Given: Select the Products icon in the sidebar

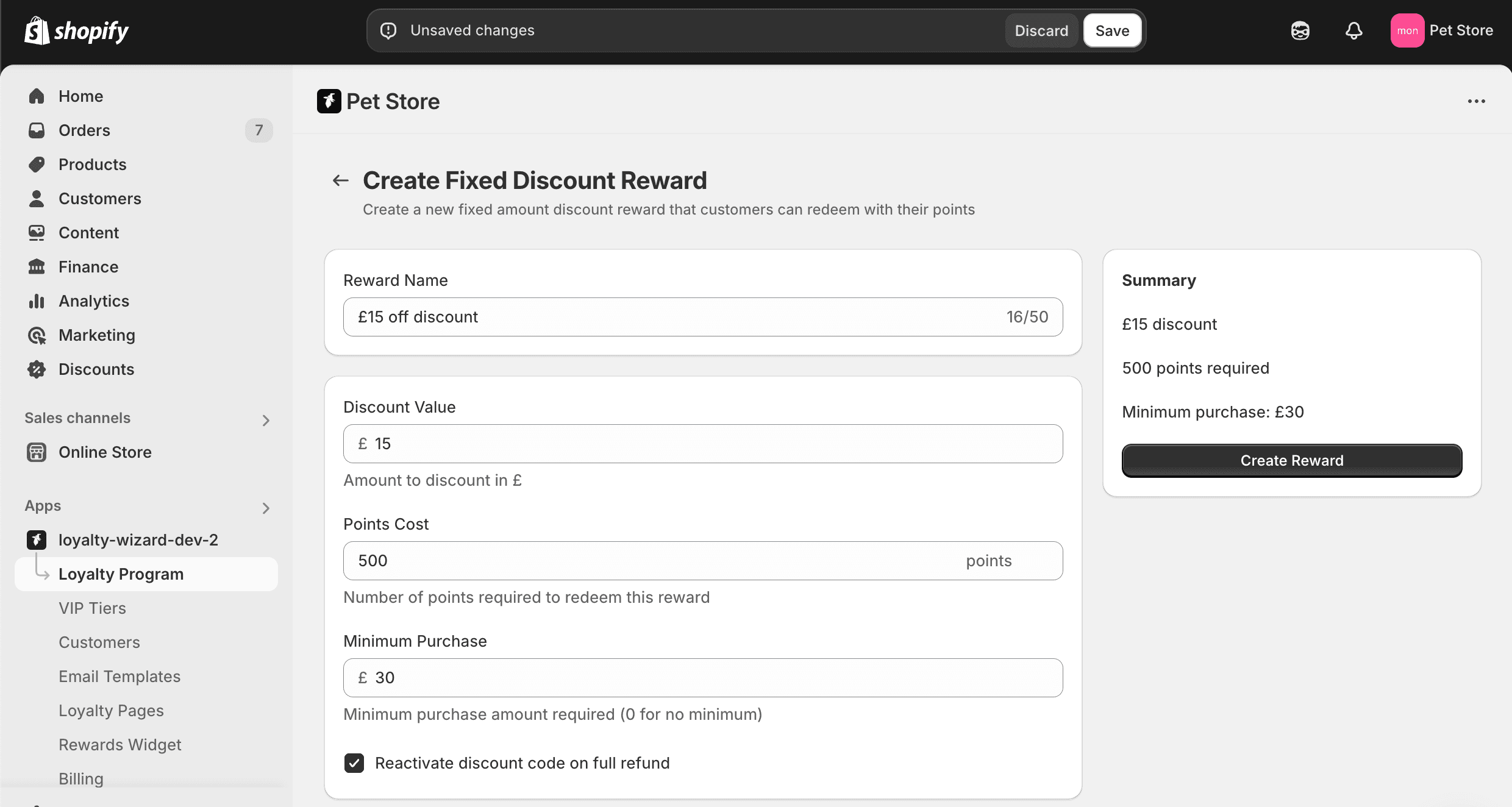Looking at the screenshot, I should (x=37, y=164).
